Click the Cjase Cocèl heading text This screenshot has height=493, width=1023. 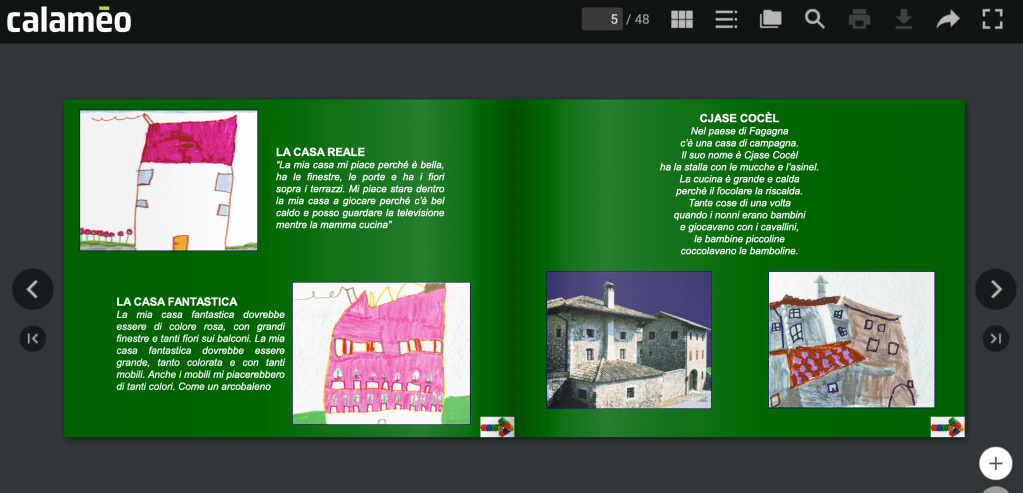[739, 118]
